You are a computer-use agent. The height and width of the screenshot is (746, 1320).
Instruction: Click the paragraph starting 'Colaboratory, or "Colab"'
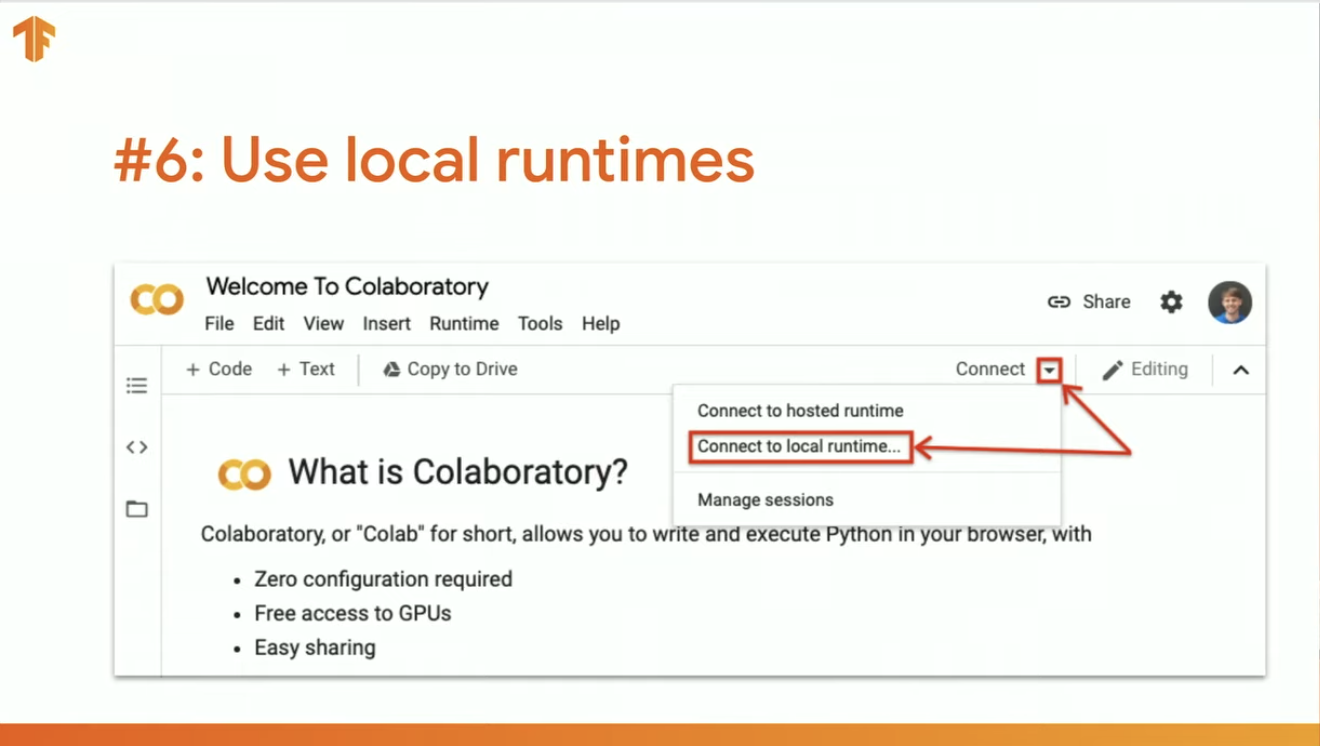(x=646, y=534)
